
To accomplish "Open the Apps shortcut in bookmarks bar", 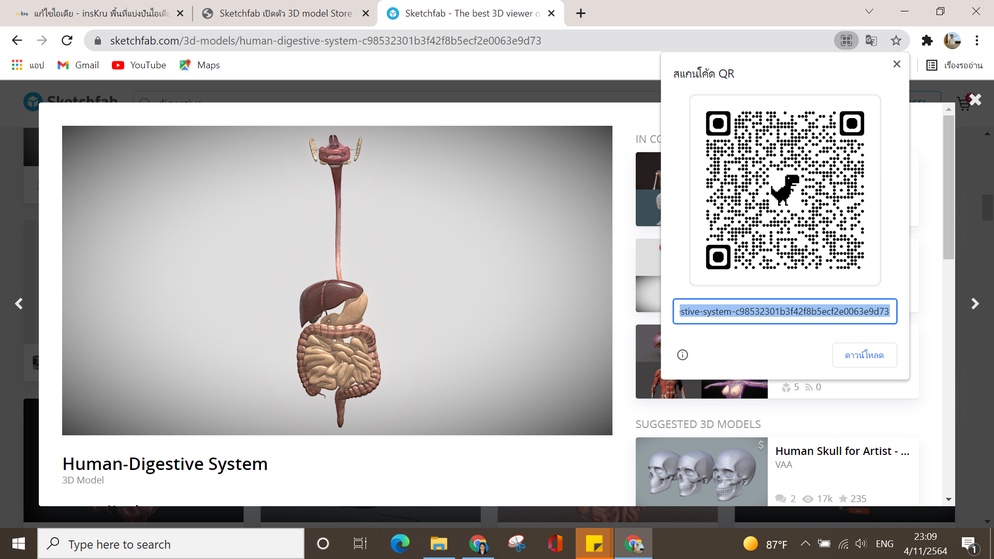I will [28, 65].
